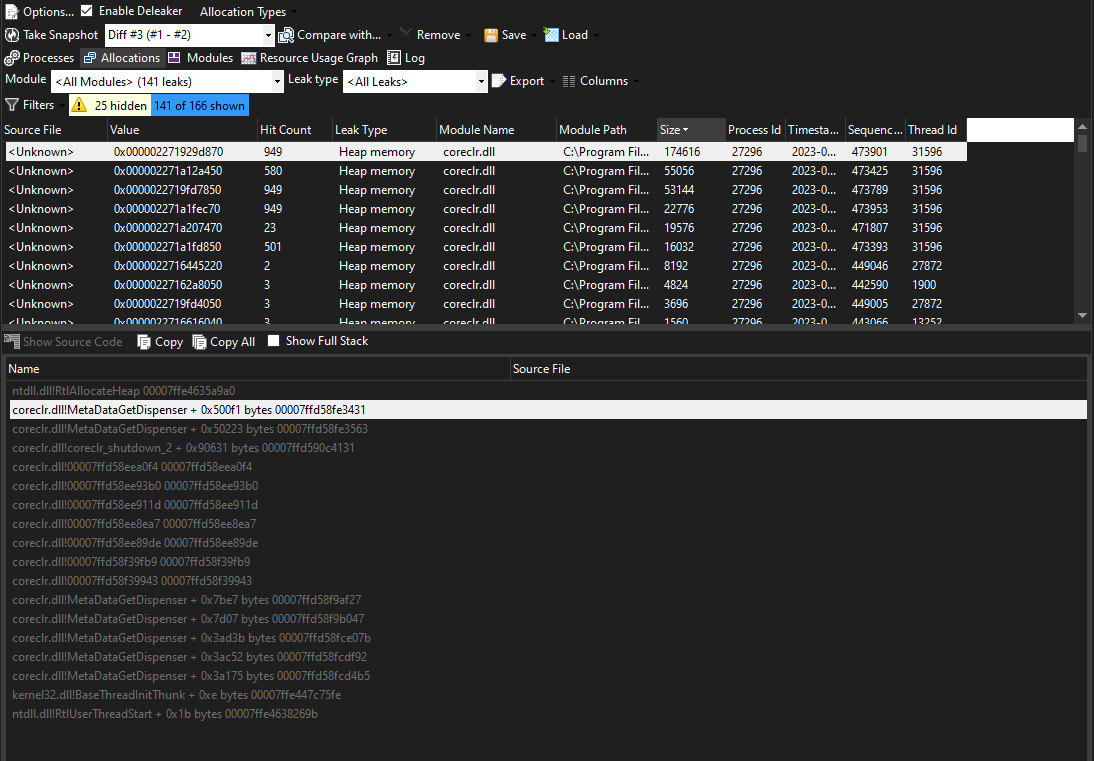
Task: Click the Copy All button
Action: tap(224, 340)
